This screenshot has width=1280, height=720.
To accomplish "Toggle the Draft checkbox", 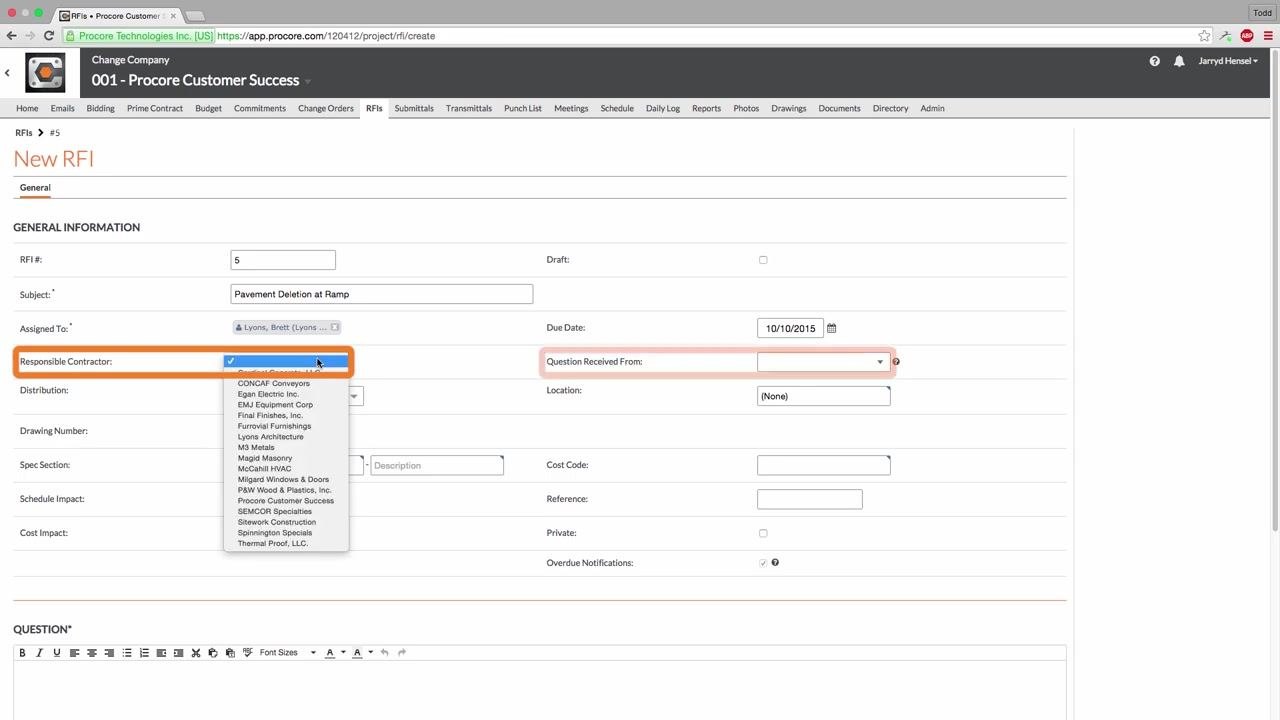I will [763, 260].
